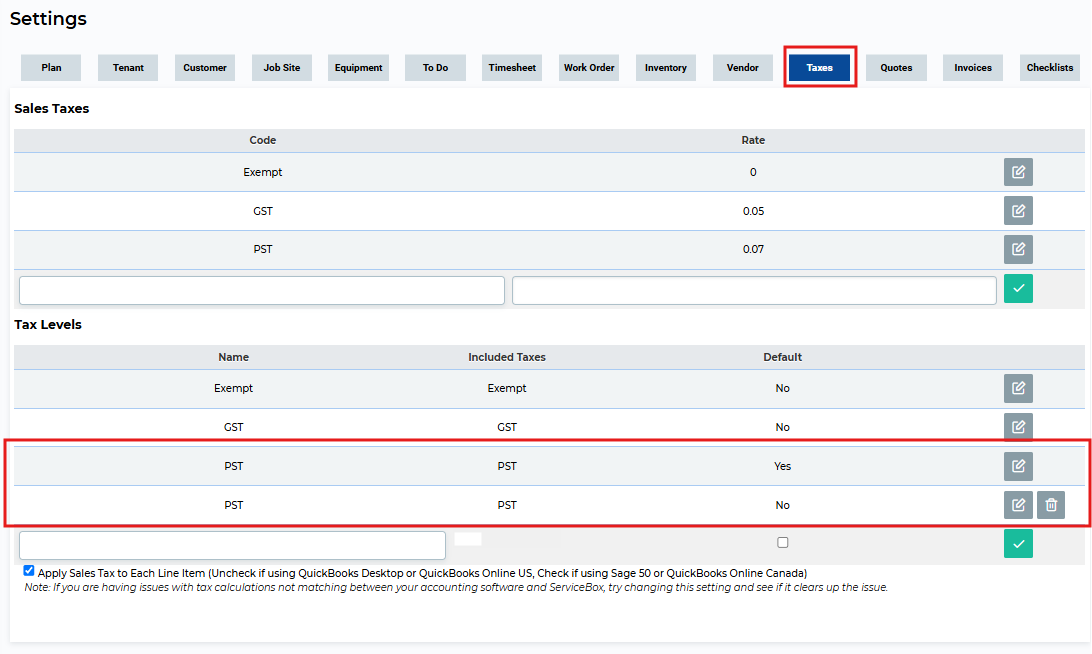Open the Checklists tab

[1050, 68]
